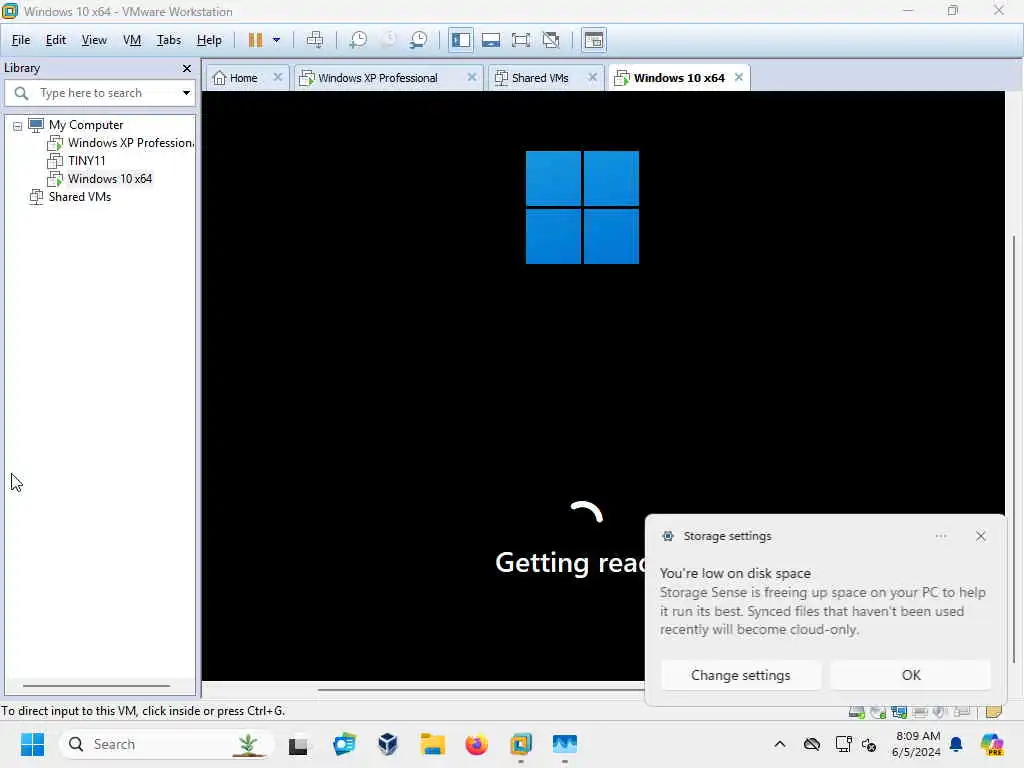The width and height of the screenshot is (1024, 768).
Task: Click the taskbar Search box
Action: tap(167, 744)
